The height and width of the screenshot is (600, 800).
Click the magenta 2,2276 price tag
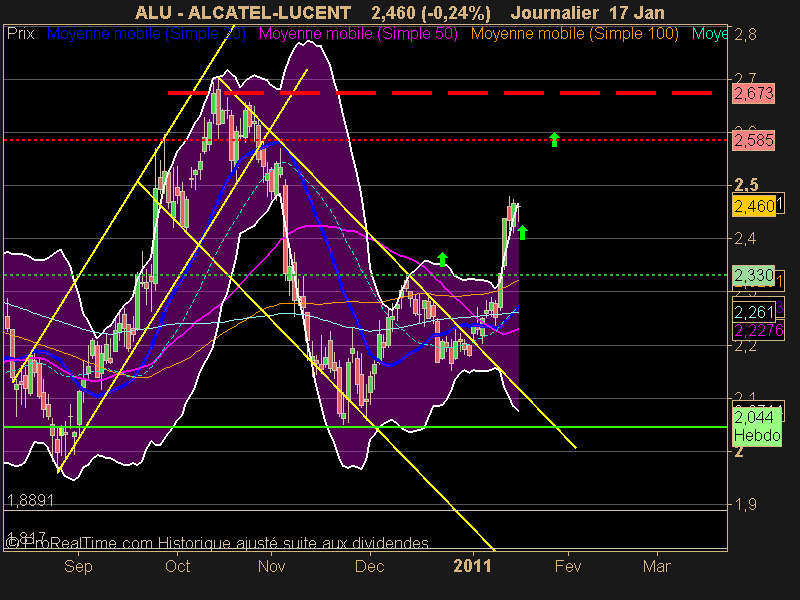click(x=758, y=331)
